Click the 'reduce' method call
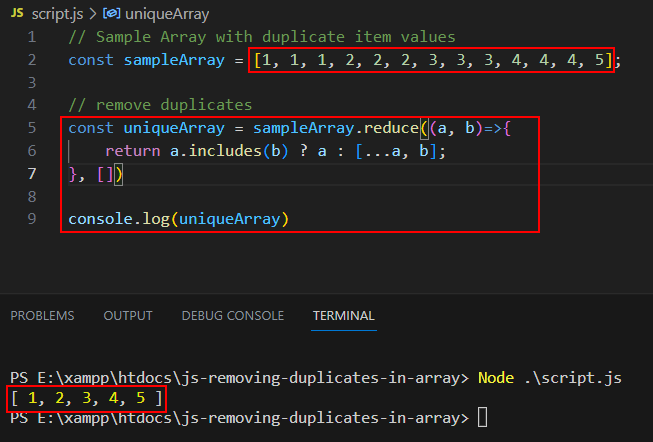Image resolution: width=653 pixels, height=442 pixels. [391, 128]
